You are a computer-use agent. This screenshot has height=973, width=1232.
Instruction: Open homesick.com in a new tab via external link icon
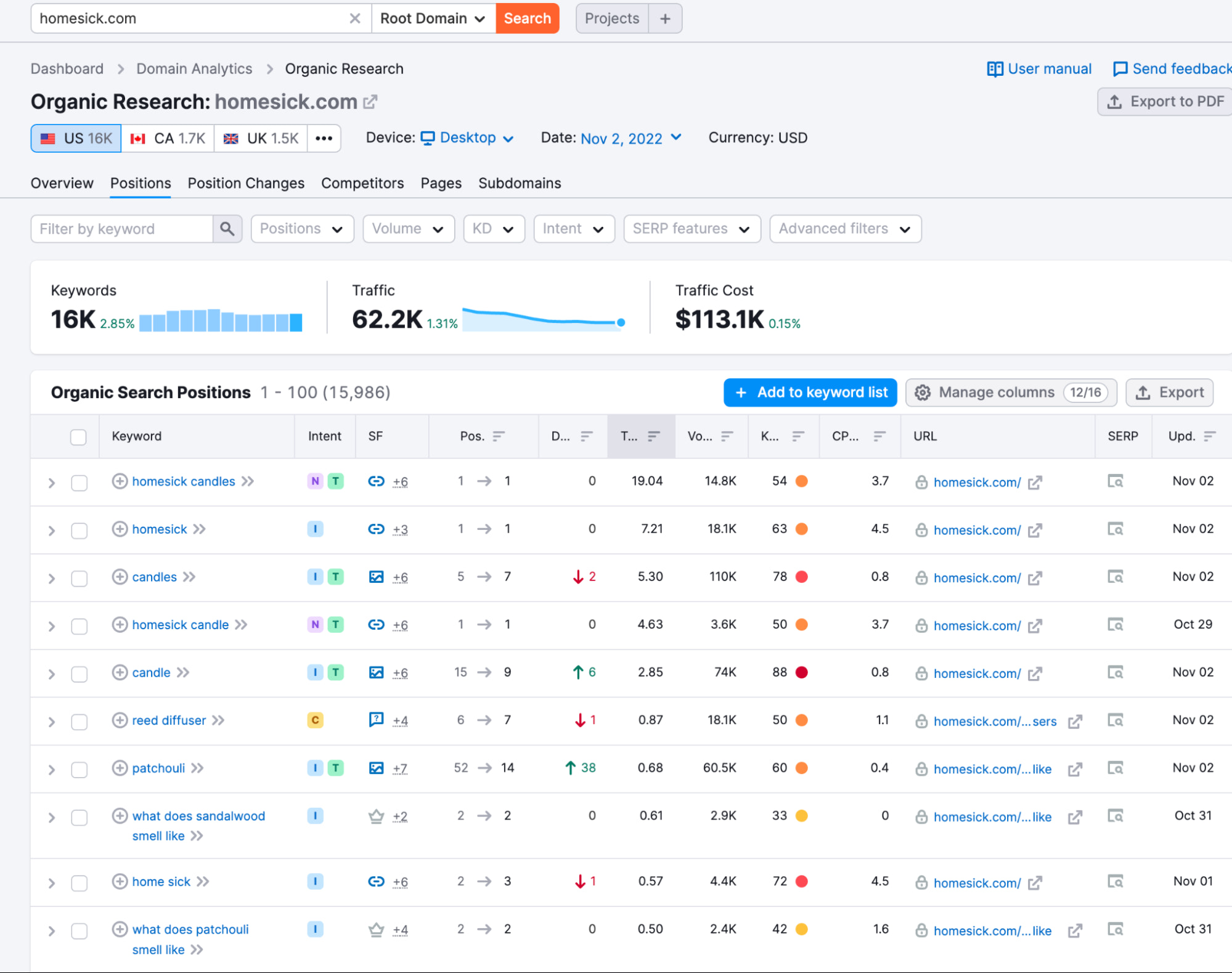[x=369, y=102]
